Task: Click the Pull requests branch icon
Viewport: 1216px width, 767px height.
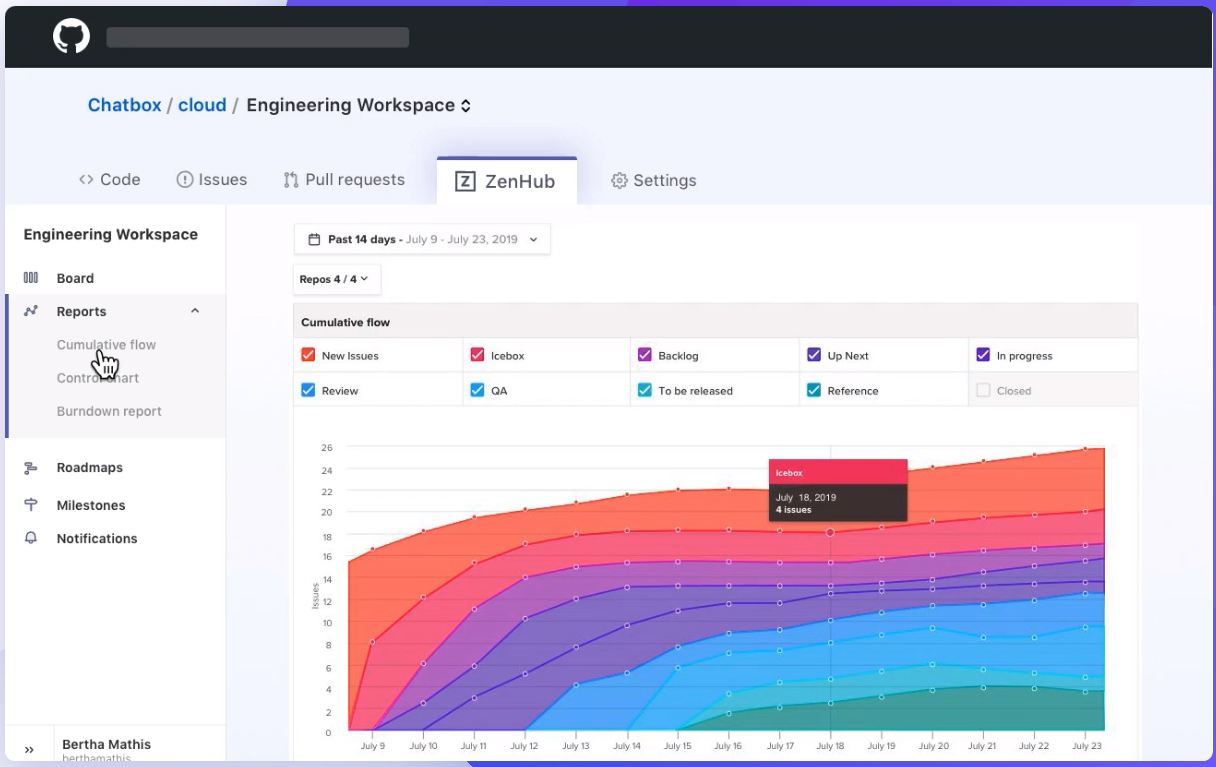Action: 291,180
